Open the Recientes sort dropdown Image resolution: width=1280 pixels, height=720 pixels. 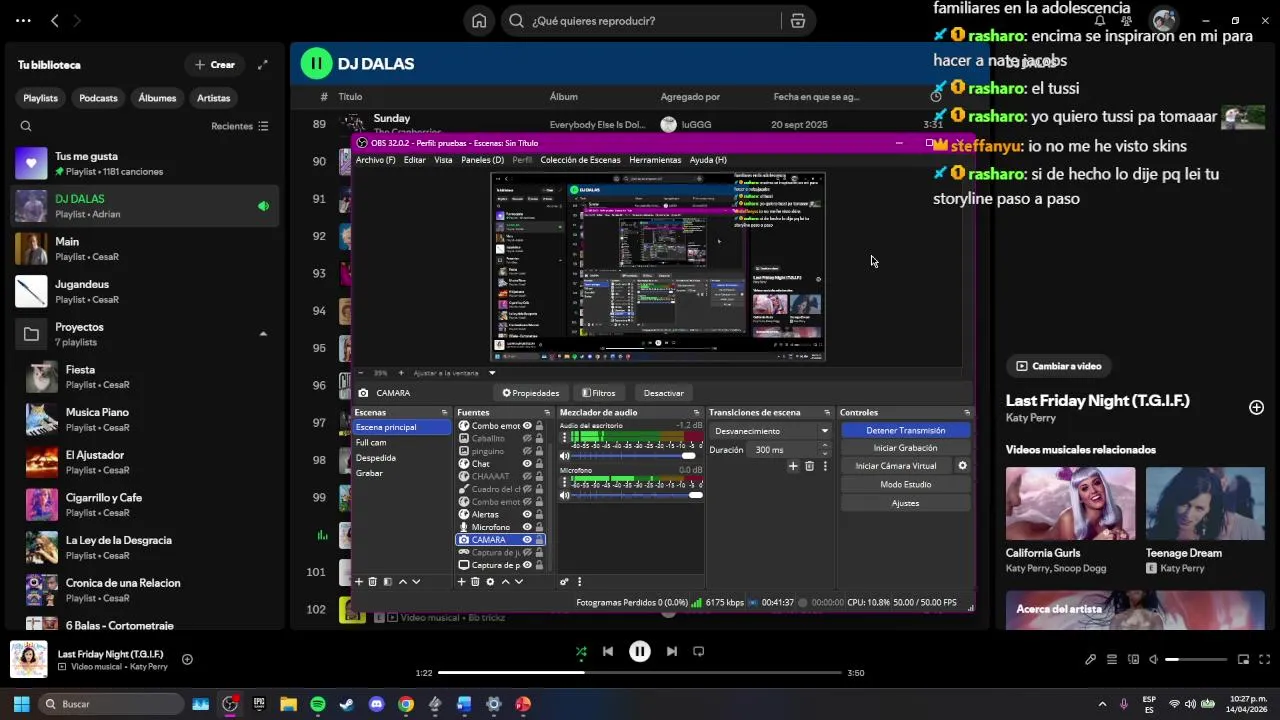tap(240, 126)
